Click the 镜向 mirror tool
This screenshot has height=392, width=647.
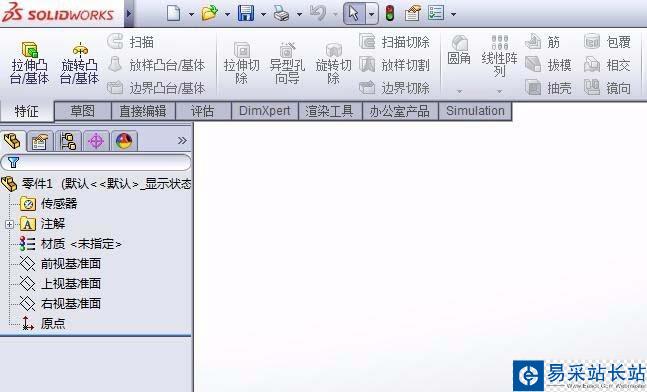pos(607,88)
